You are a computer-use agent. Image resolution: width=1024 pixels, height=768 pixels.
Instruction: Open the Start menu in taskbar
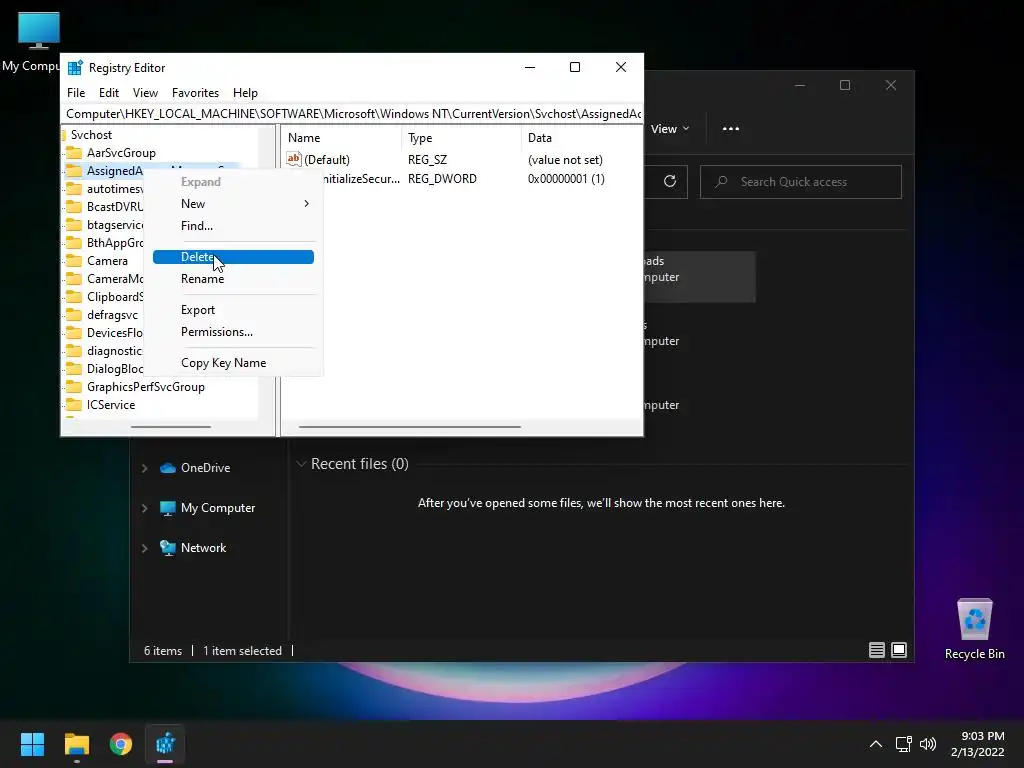point(32,744)
